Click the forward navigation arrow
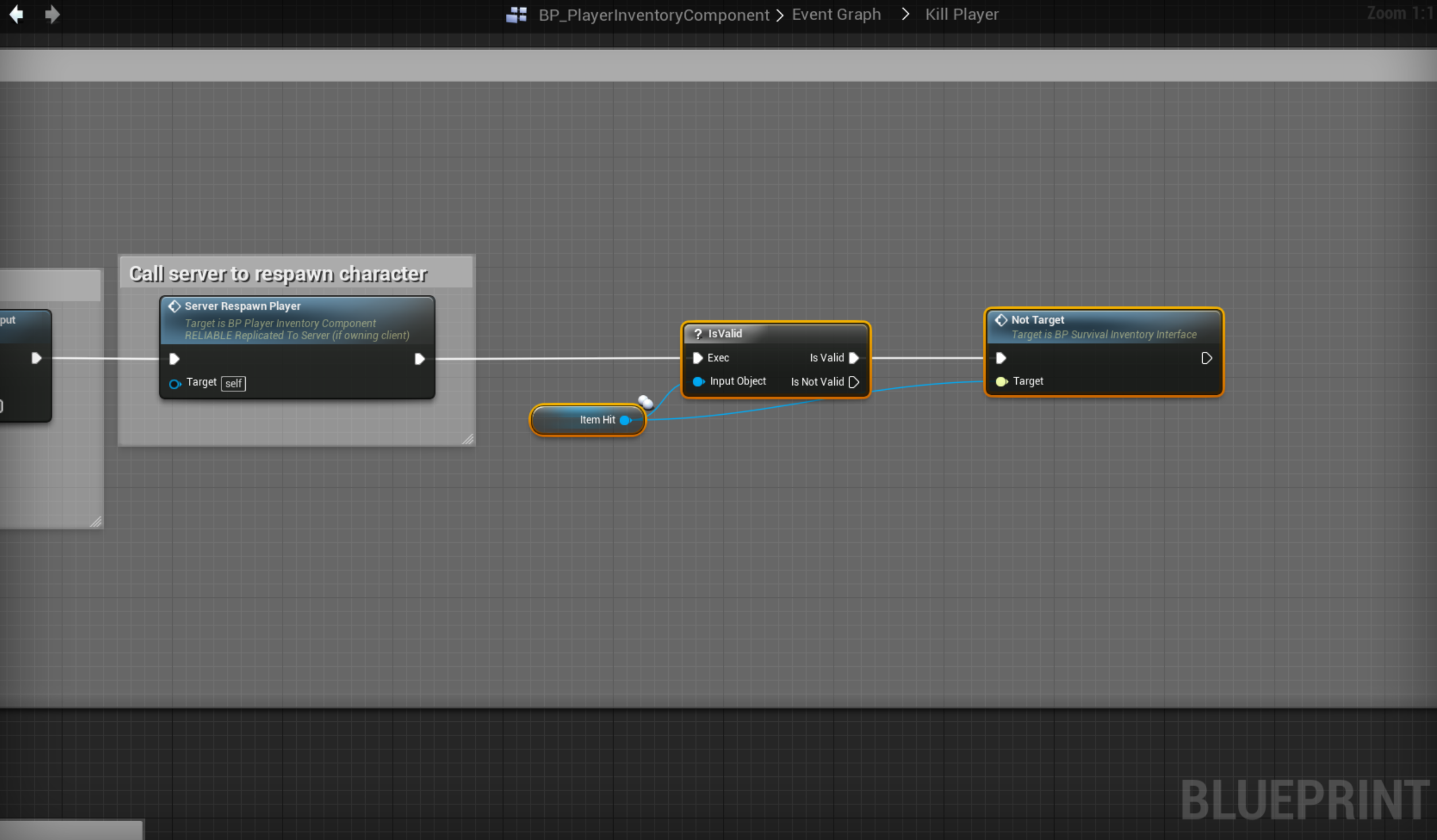Image resolution: width=1437 pixels, height=840 pixels. (52, 14)
